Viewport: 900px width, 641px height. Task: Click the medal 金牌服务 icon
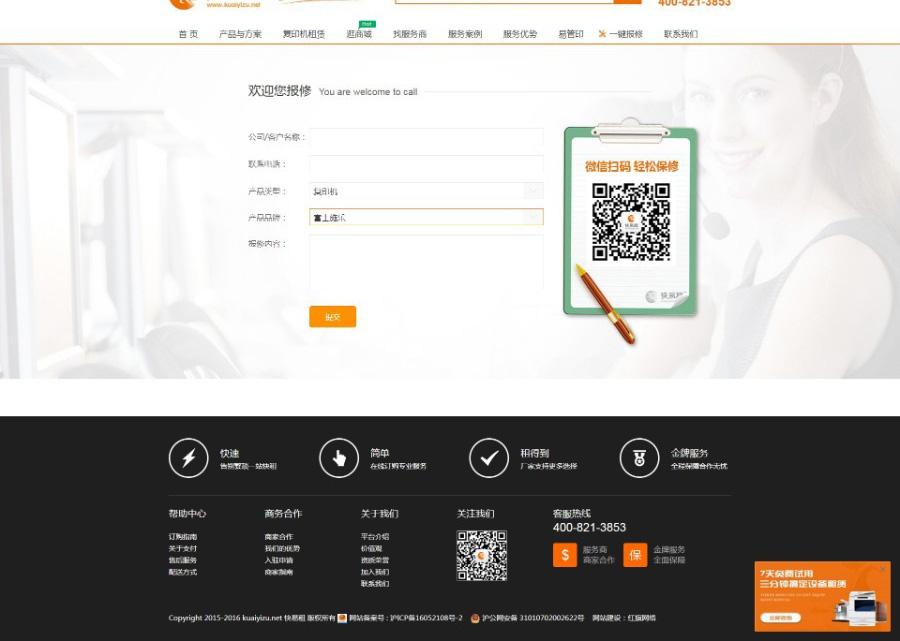pyautogui.click(x=639, y=458)
